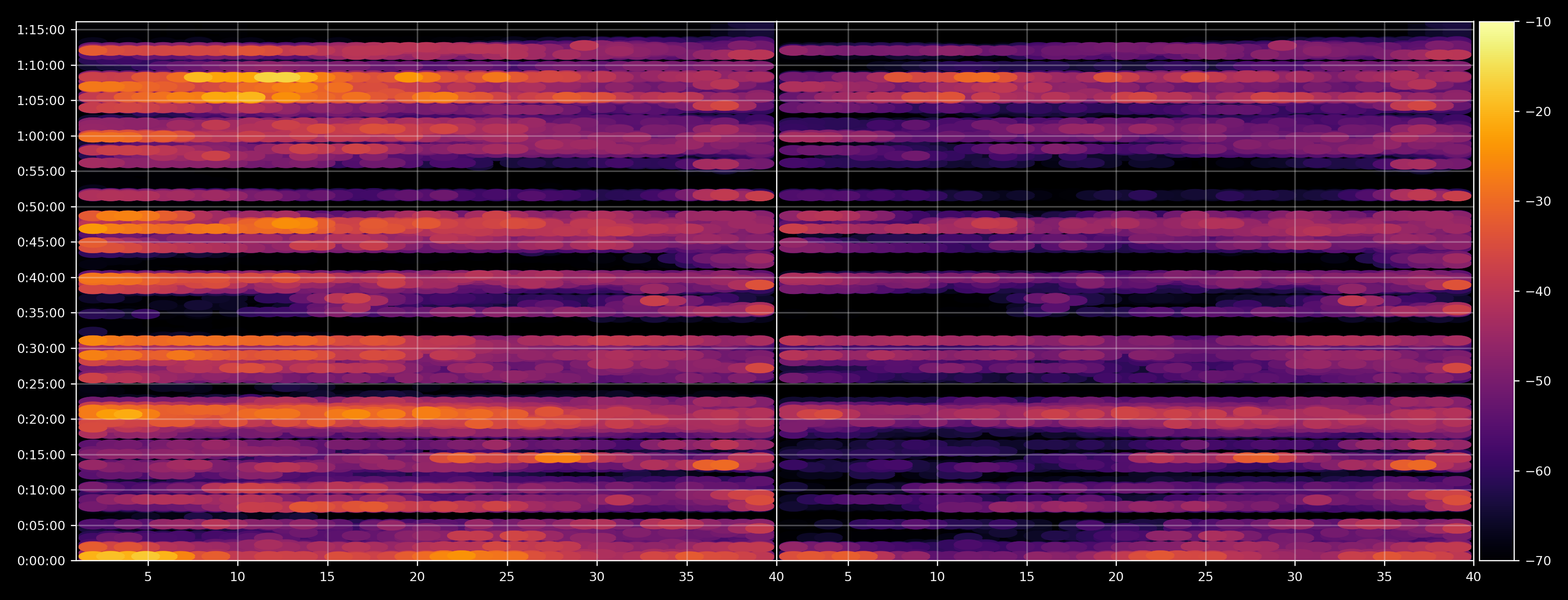Click the 1:00:00 time axis label
Image resolution: width=1568 pixels, height=600 pixels.
[x=41, y=136]
